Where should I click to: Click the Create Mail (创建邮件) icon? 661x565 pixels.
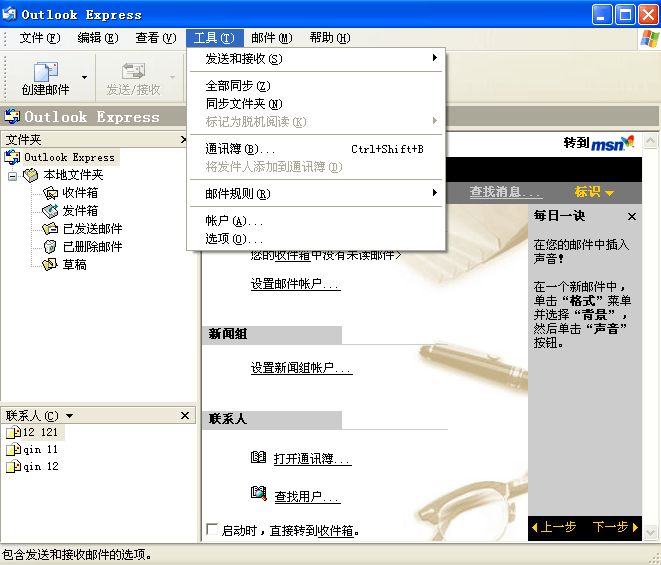46,72
